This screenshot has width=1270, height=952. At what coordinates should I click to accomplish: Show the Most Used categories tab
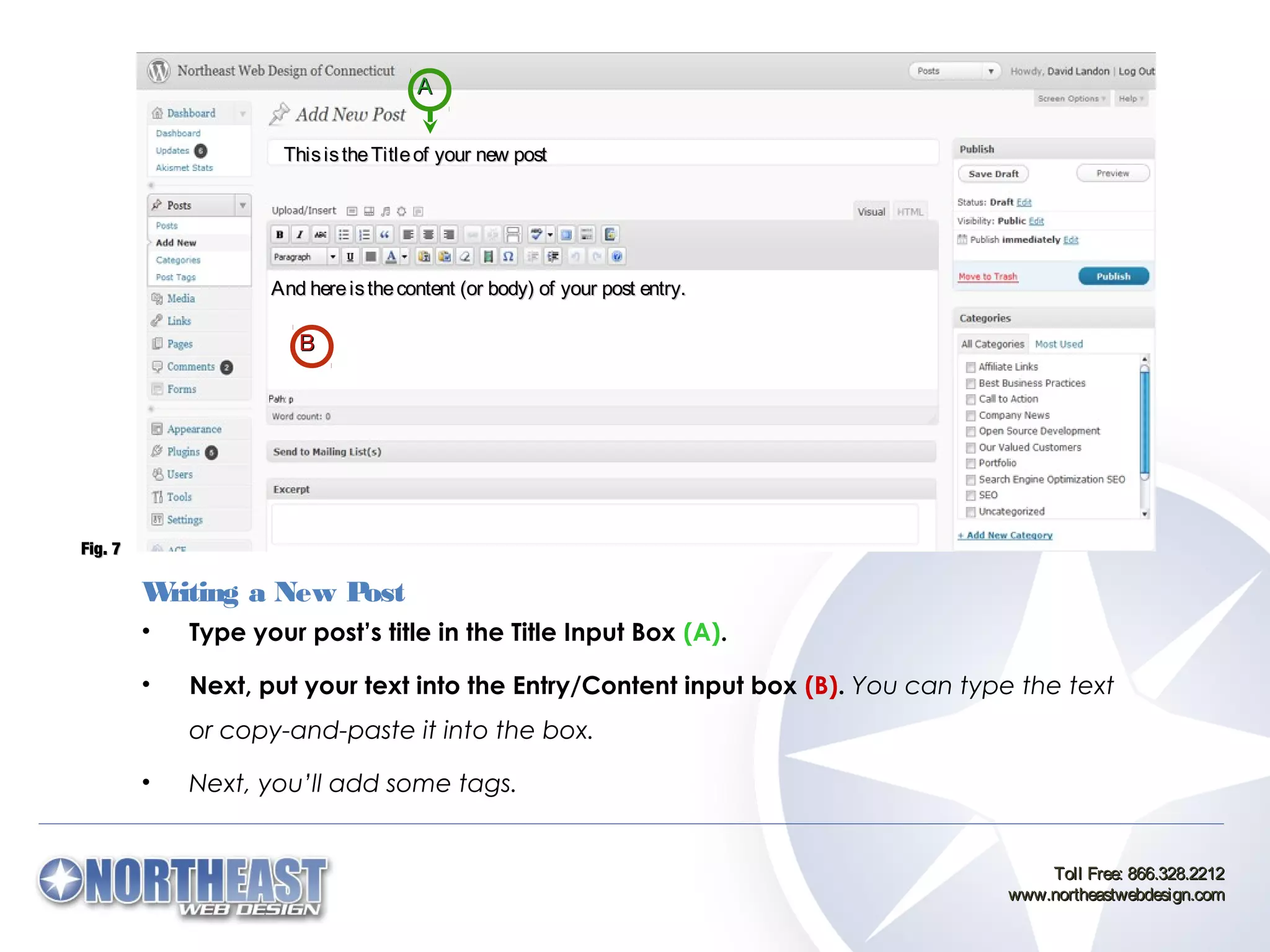[1059, 344]
